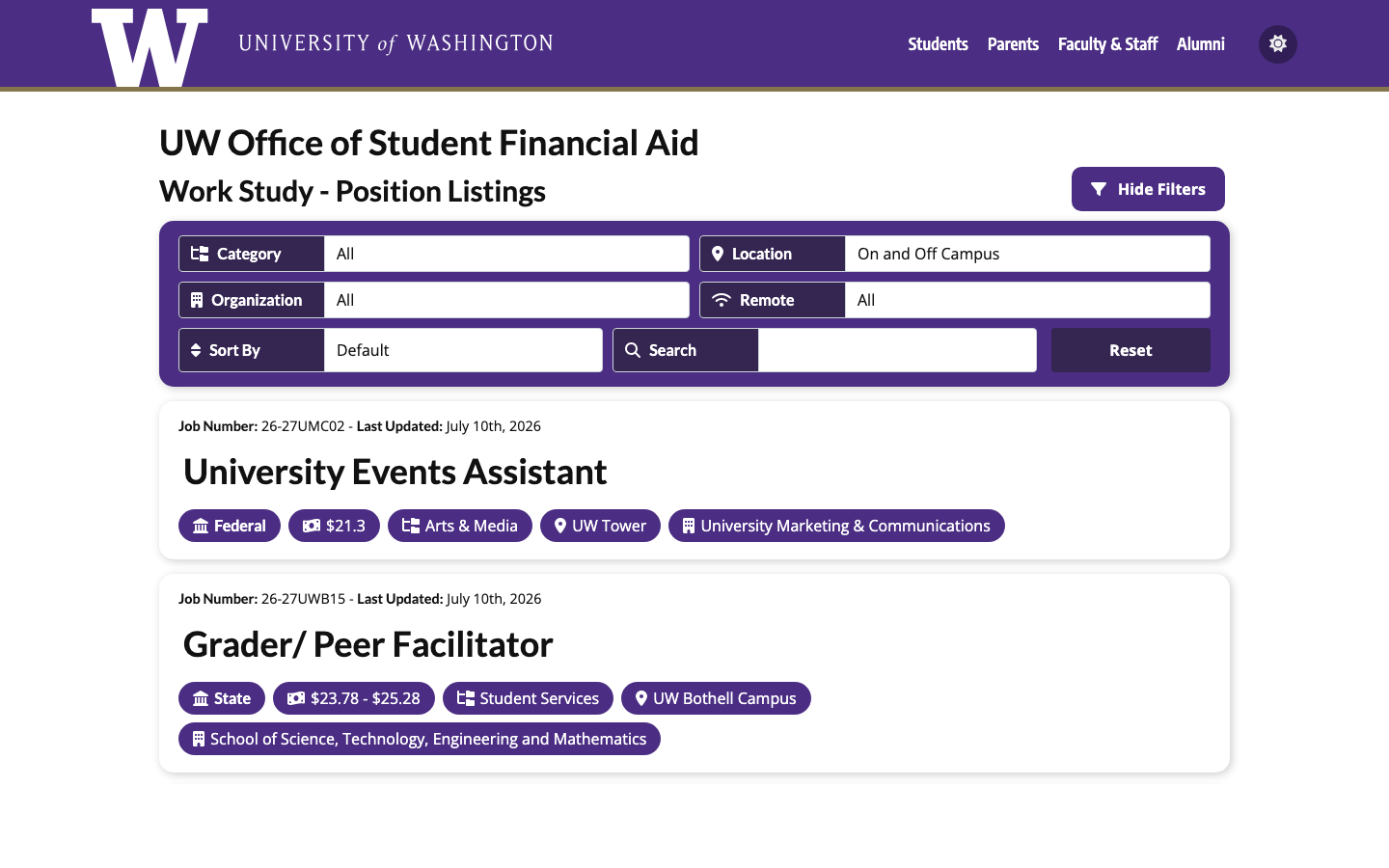Screen dimensions: 1389x868
Task: Toggle the dark mode sun icon
Action: (1278, 44)
